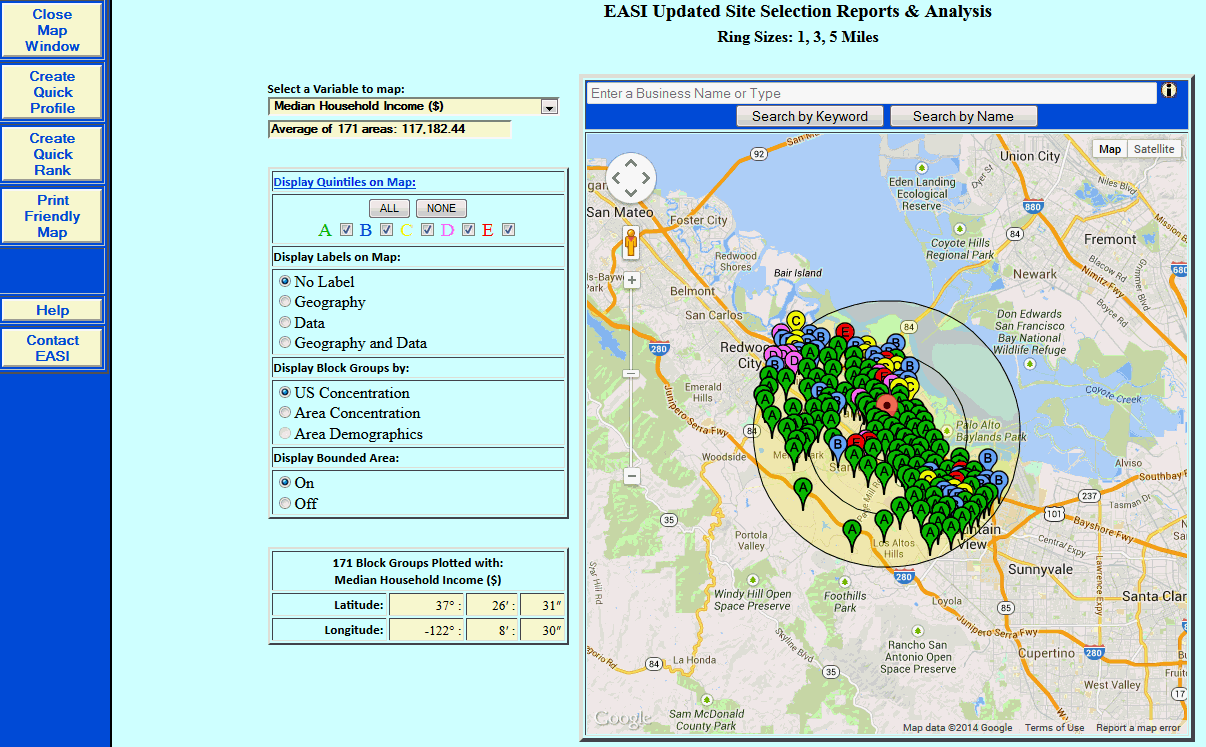Turn bounded area On
Image resolution: width=1206 pixels, height=747 pixels.
(285, 482)
